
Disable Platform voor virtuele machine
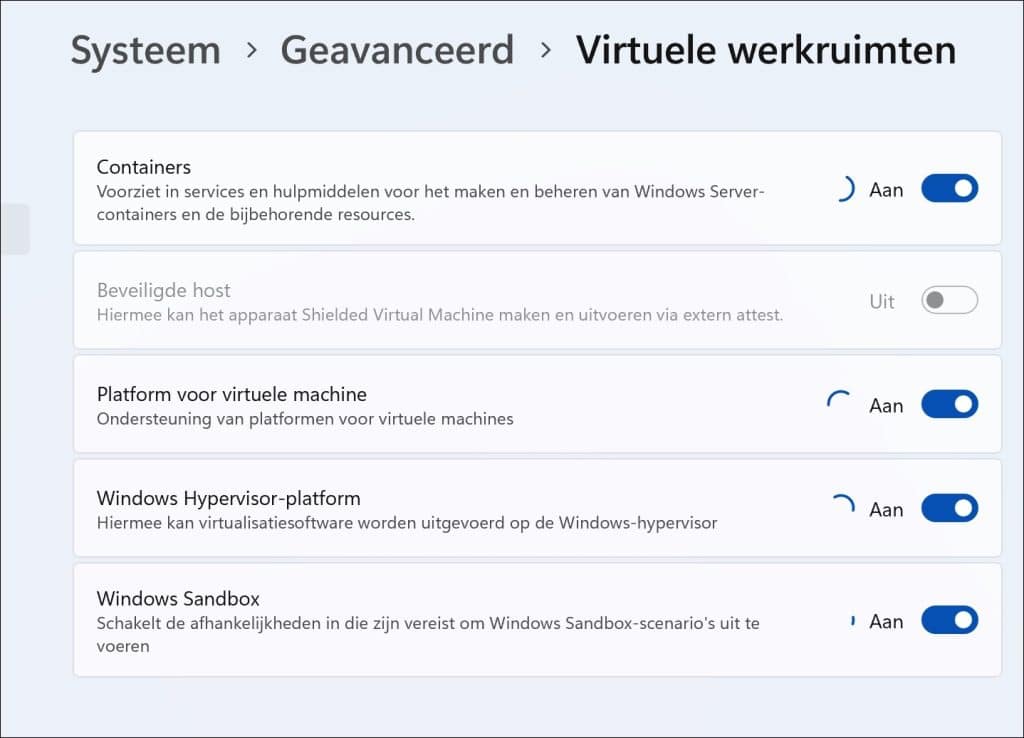click(x=948, y=404)
